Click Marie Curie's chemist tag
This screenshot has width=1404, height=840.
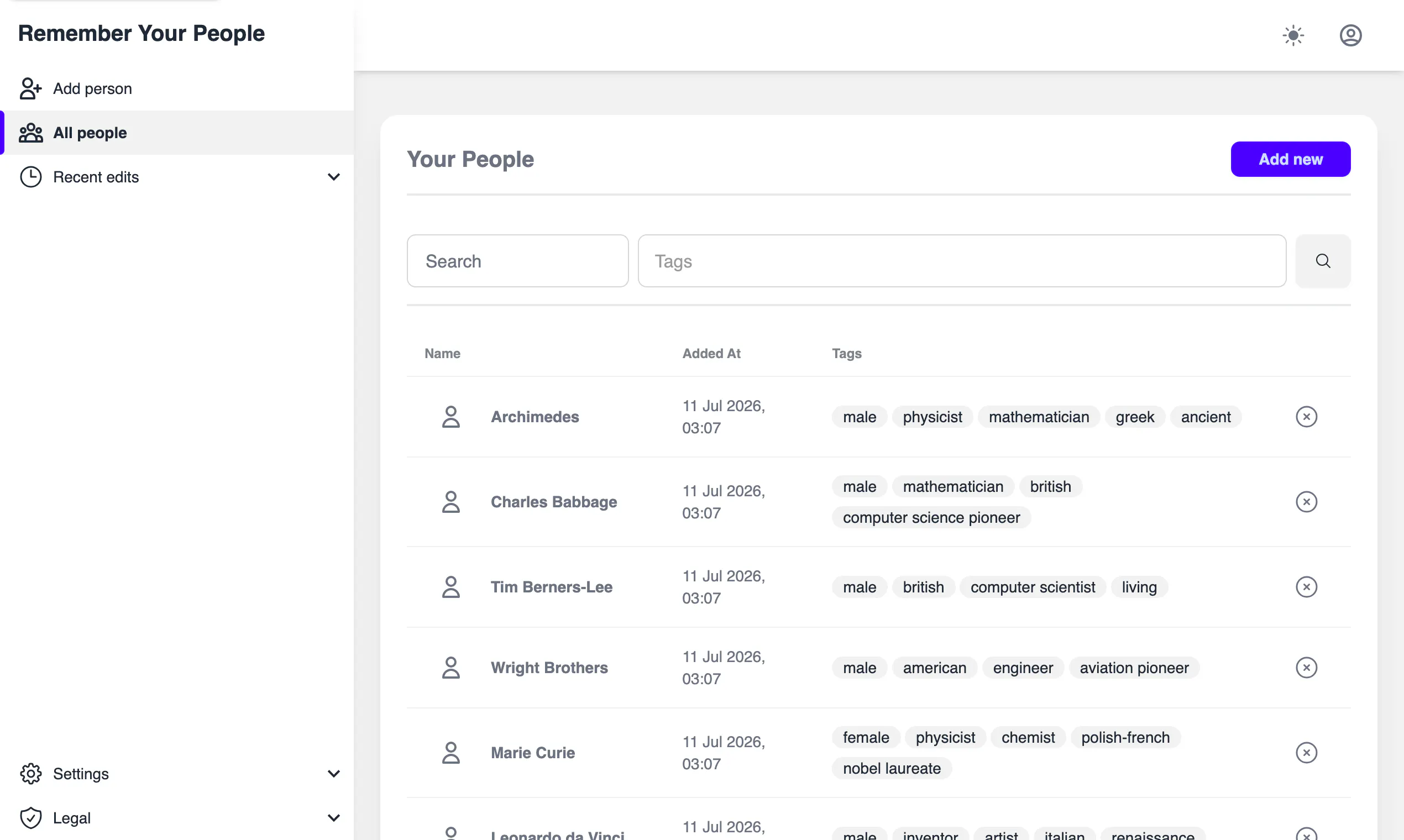pyautogui.click(x=1028, y=737)
